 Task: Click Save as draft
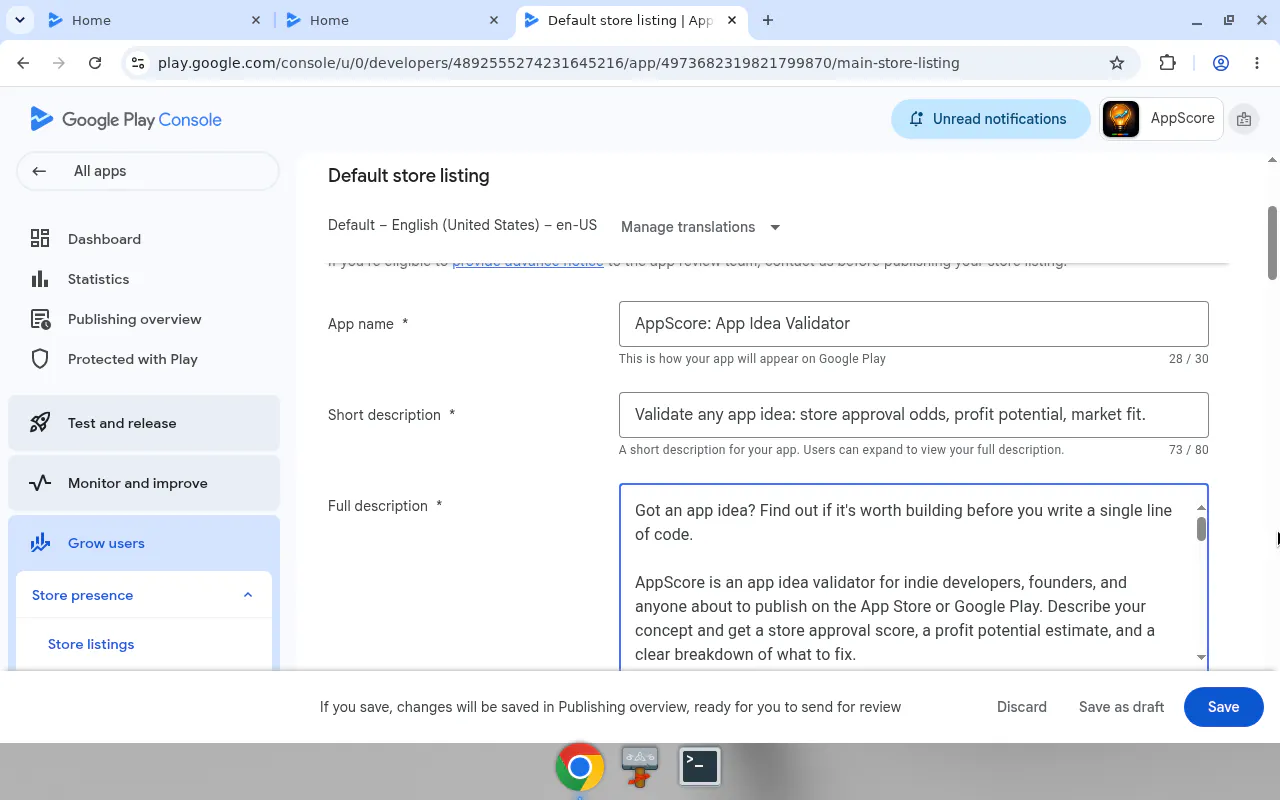[x=1121, y=707]
